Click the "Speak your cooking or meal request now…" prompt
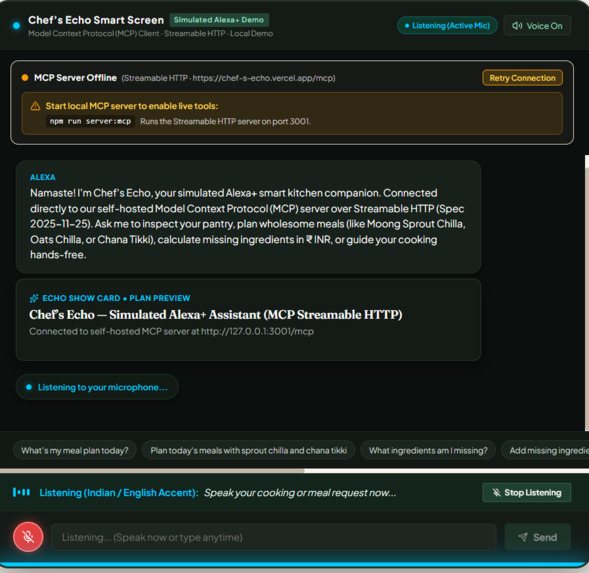Image resolution: width=589 pixels, height=573 pixels. tap(300, 493)
